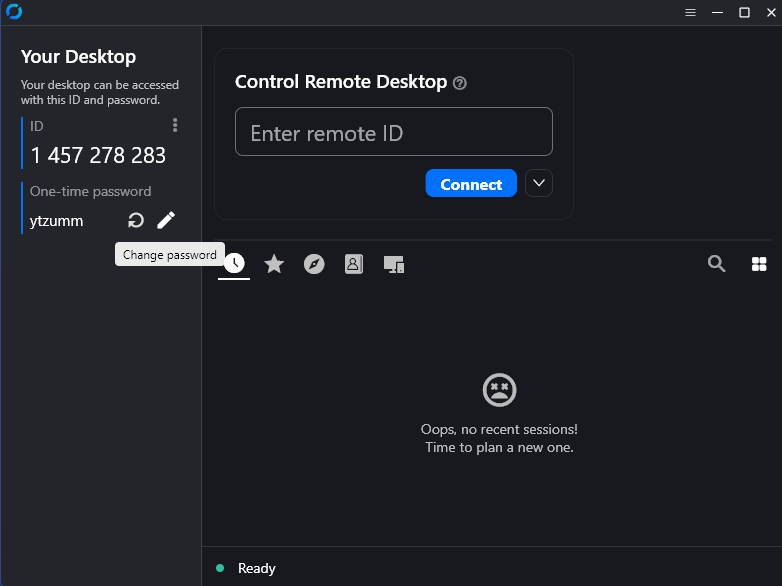Open the Discovered compass tab
782x586 pixels.
click(314, 264)
